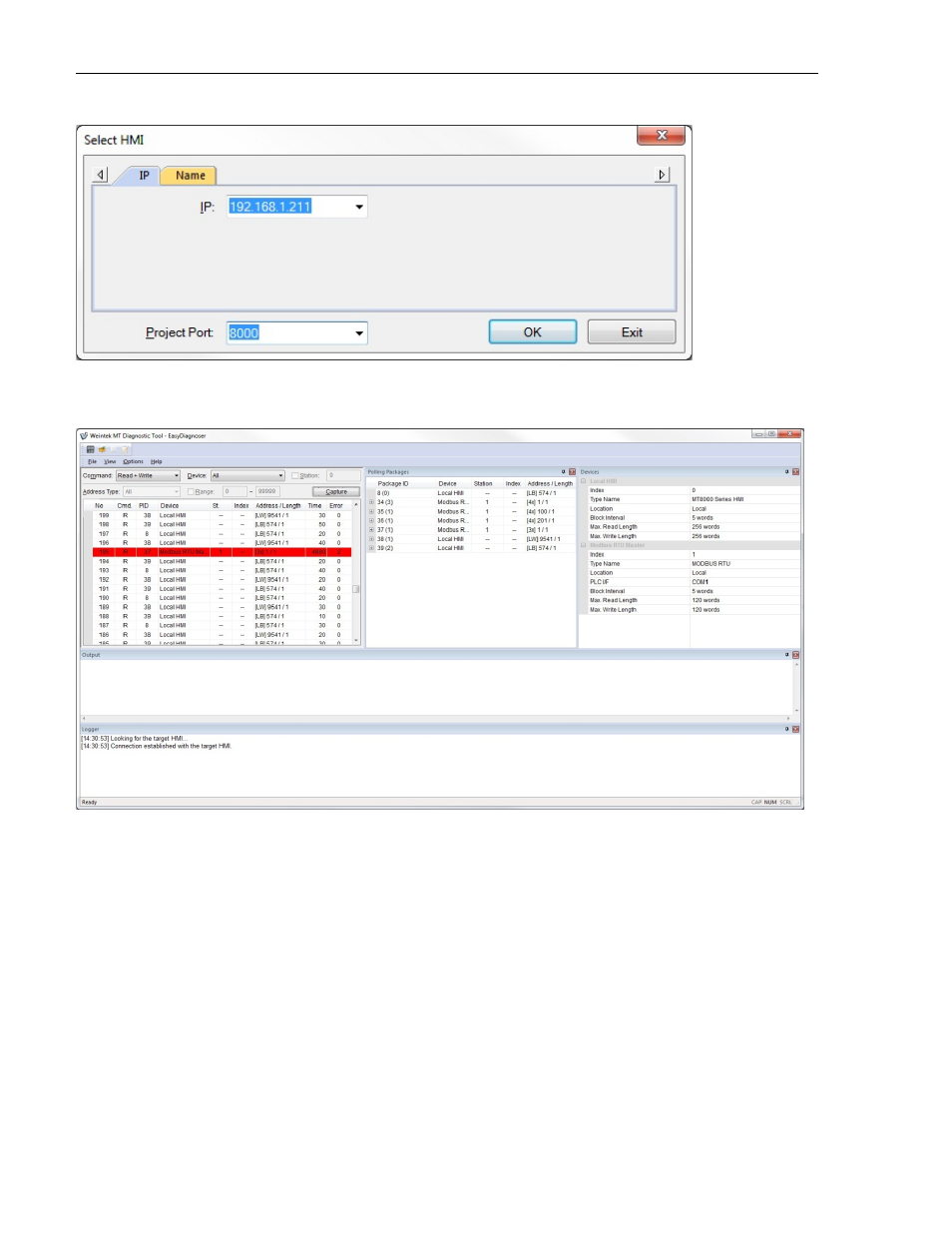This screenshot has width=952, height=1233.
Task: Click the MODBUS RTU type name value
Action: (x=712, y=564)
